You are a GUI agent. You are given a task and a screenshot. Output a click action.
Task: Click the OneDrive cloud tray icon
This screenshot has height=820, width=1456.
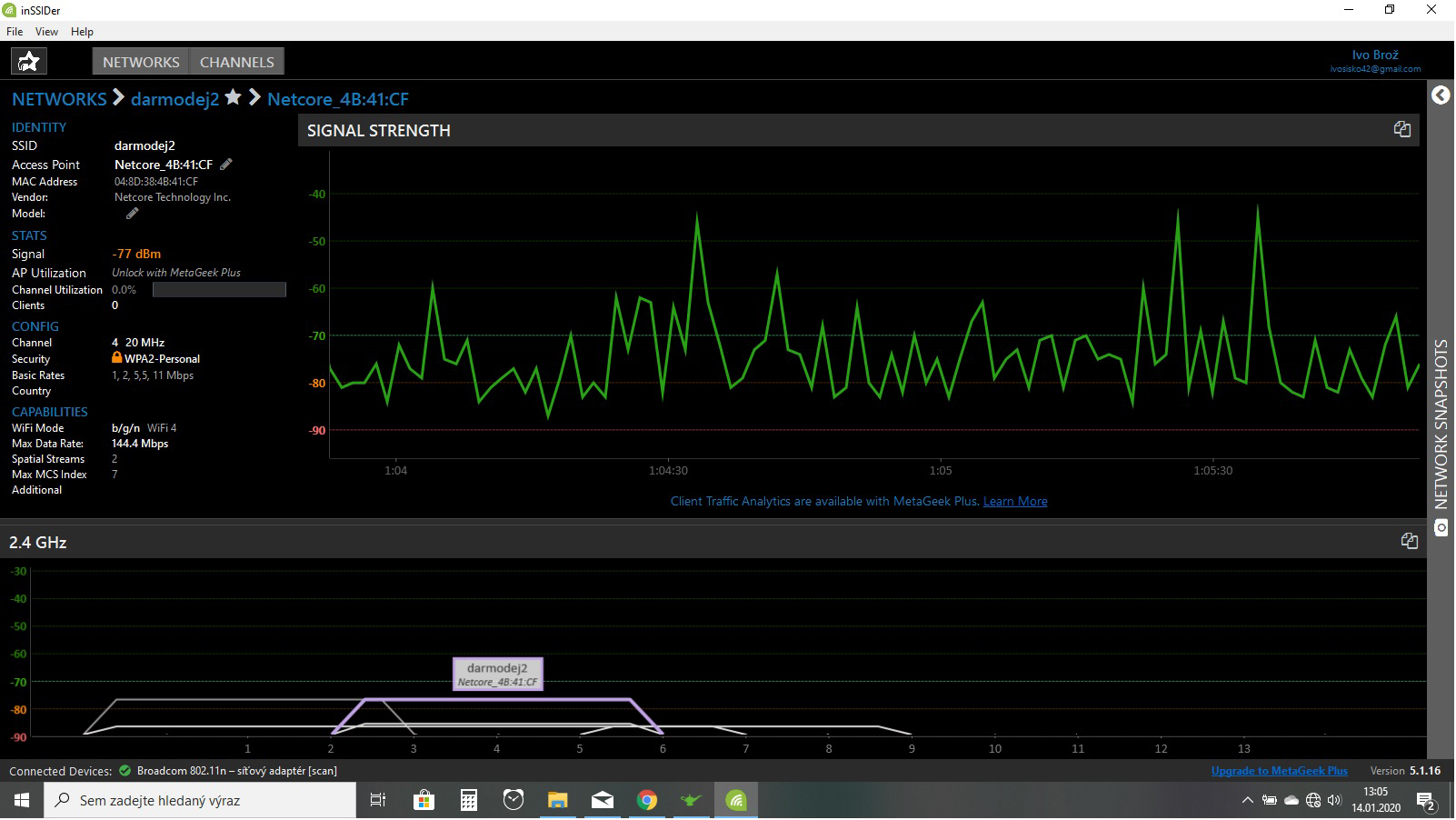1291,801
